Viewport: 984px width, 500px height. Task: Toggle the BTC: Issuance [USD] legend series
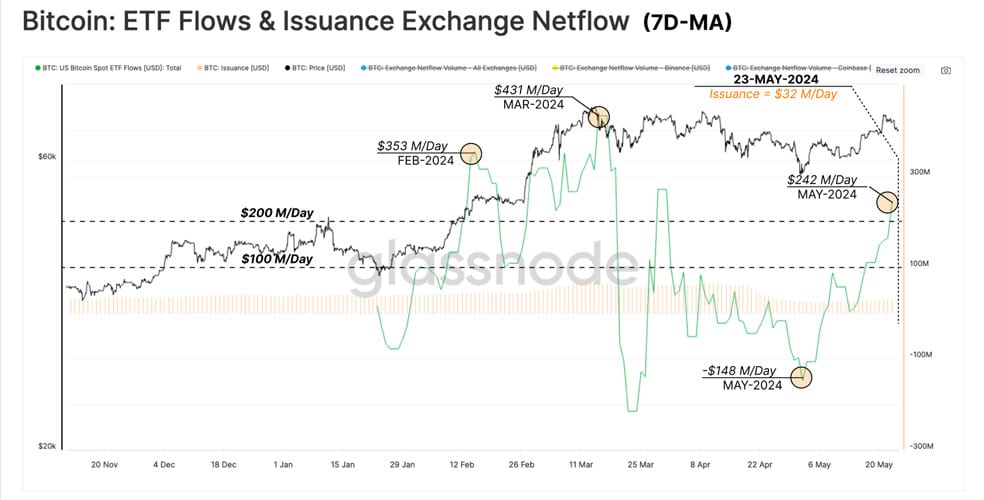click(233, 68)
